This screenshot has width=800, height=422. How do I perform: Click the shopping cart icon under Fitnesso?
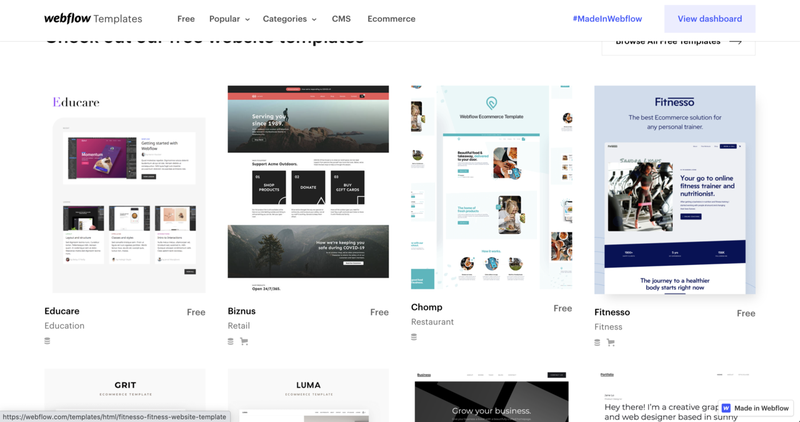pyautogui.click(x=611, y=342)
